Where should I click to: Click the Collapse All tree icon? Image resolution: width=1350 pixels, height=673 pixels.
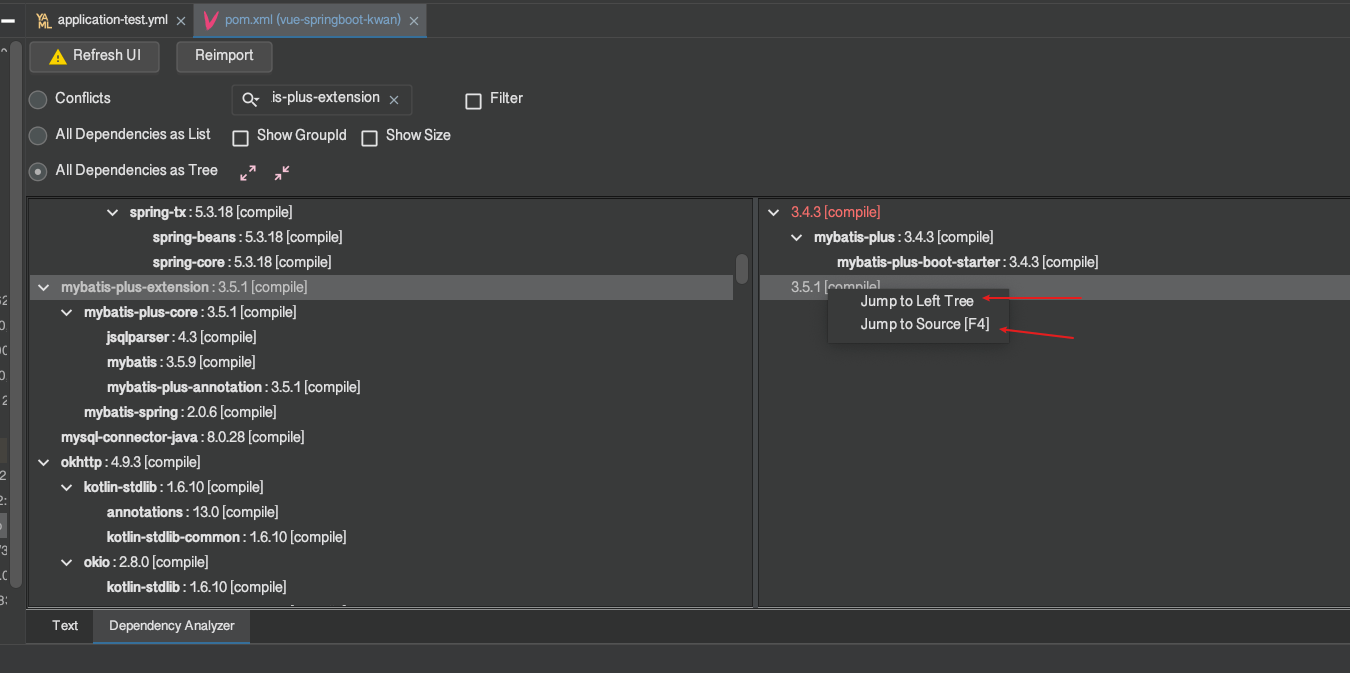click(282, 173)
